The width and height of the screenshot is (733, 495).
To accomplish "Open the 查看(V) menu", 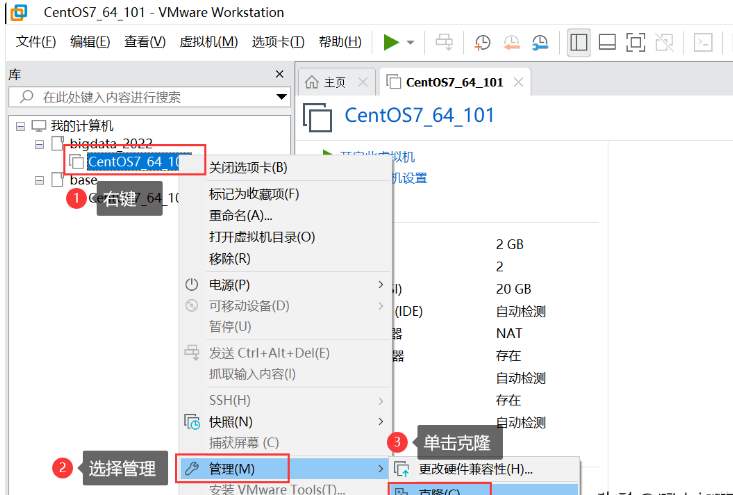I will [x=145, y=42].
